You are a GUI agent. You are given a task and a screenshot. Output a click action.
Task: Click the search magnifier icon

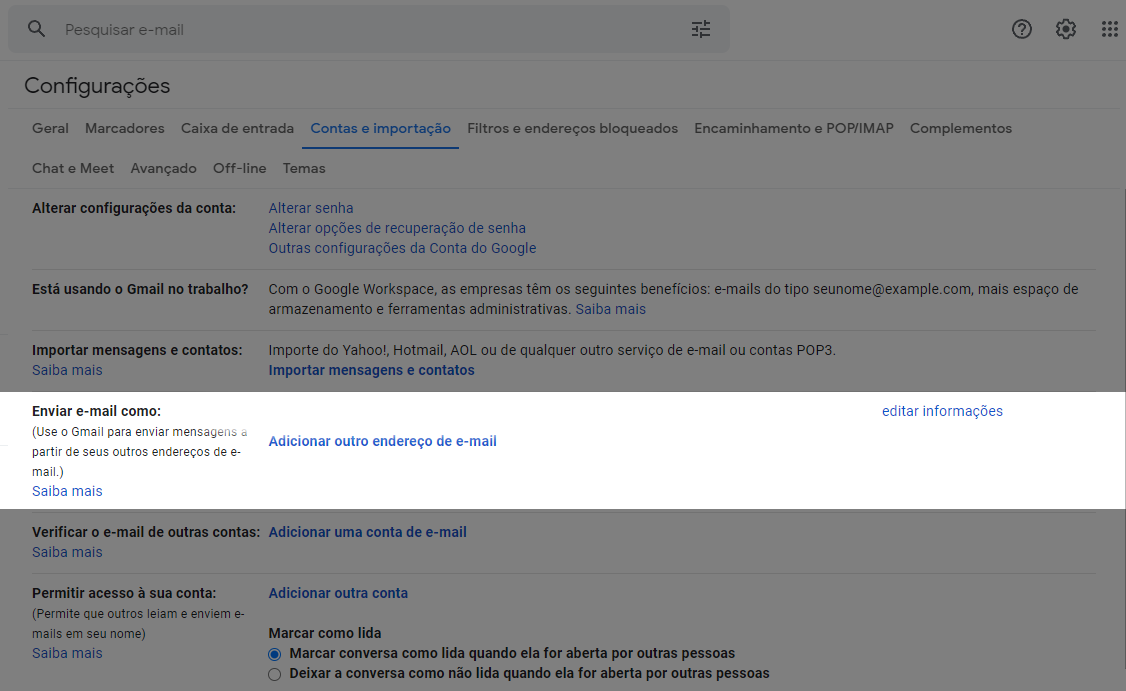pos(36,29)
